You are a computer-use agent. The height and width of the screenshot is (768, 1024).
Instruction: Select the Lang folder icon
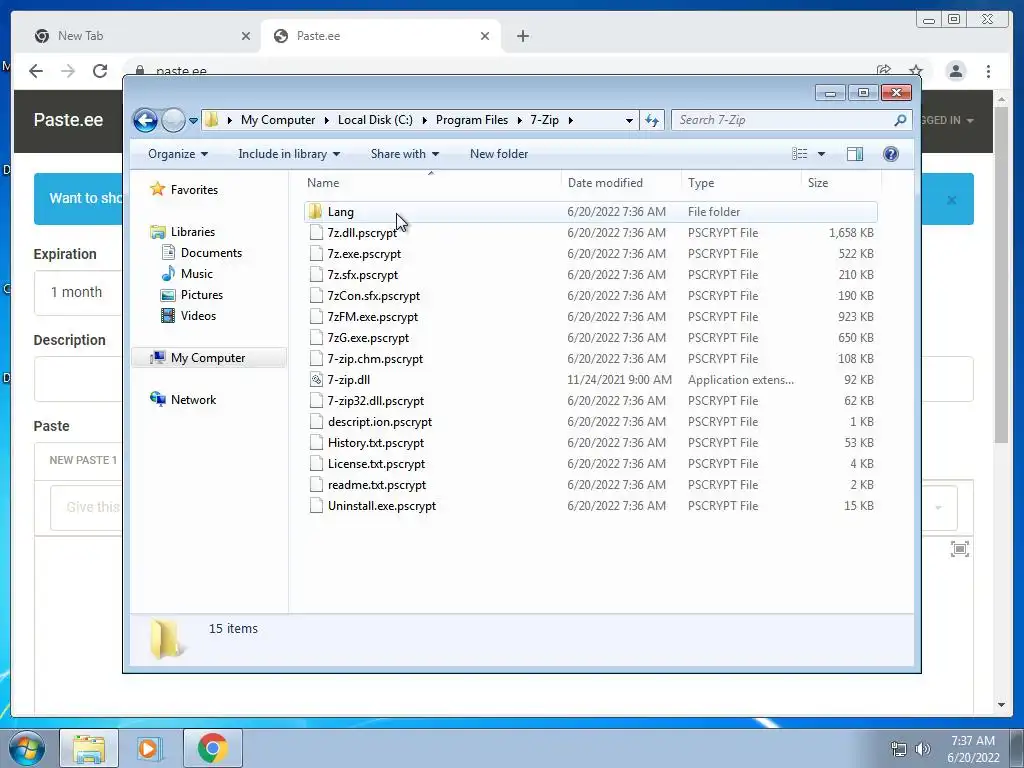pos(315,212)
